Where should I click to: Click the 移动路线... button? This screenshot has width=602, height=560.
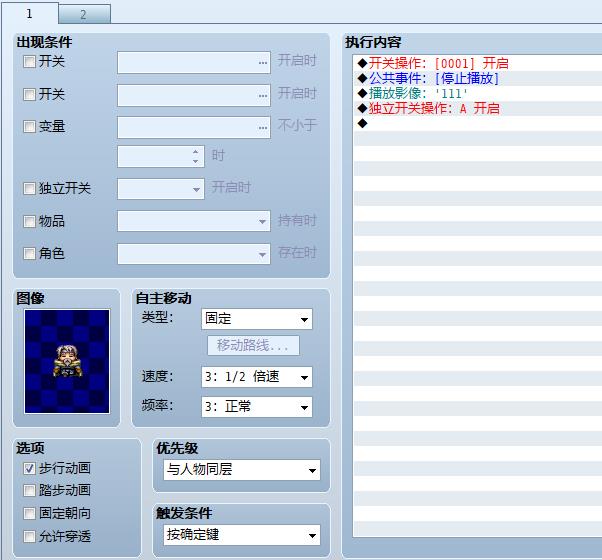tap(253, 345)
